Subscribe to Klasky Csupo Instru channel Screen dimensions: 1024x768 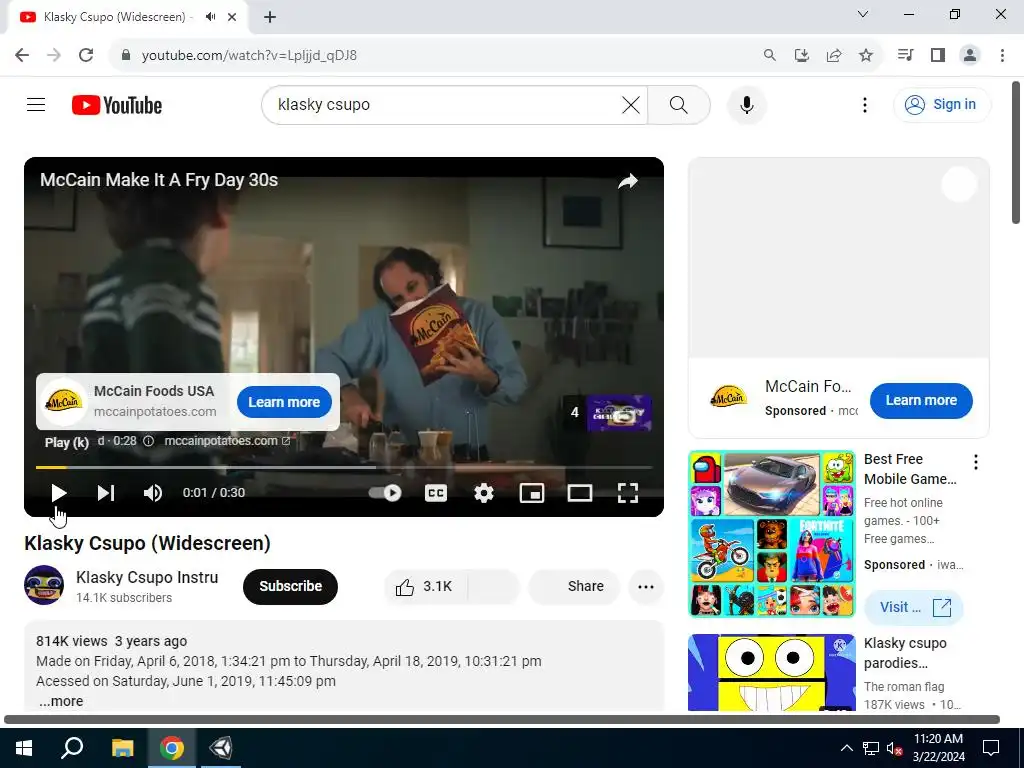(x=290, y=586)
